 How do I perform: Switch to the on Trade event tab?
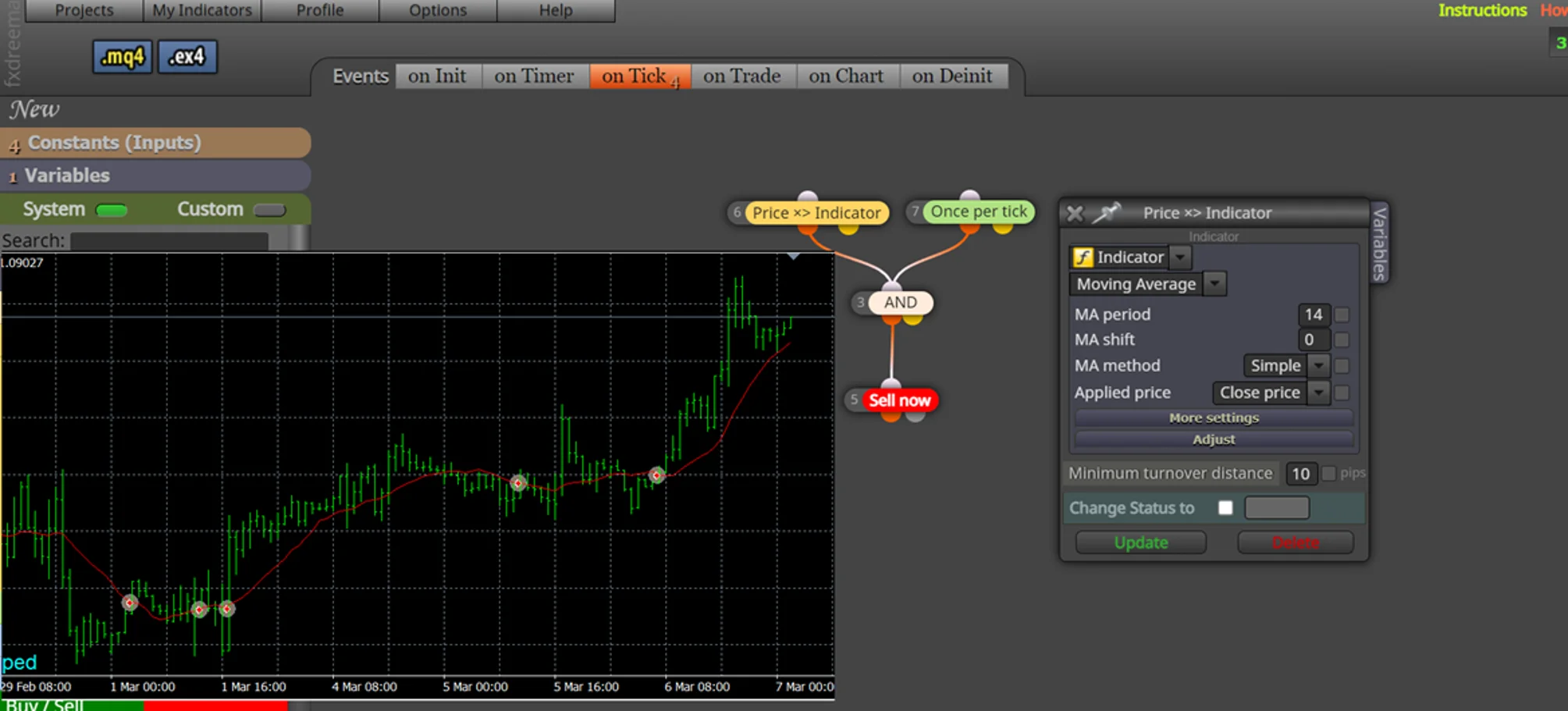pos(742,76)
